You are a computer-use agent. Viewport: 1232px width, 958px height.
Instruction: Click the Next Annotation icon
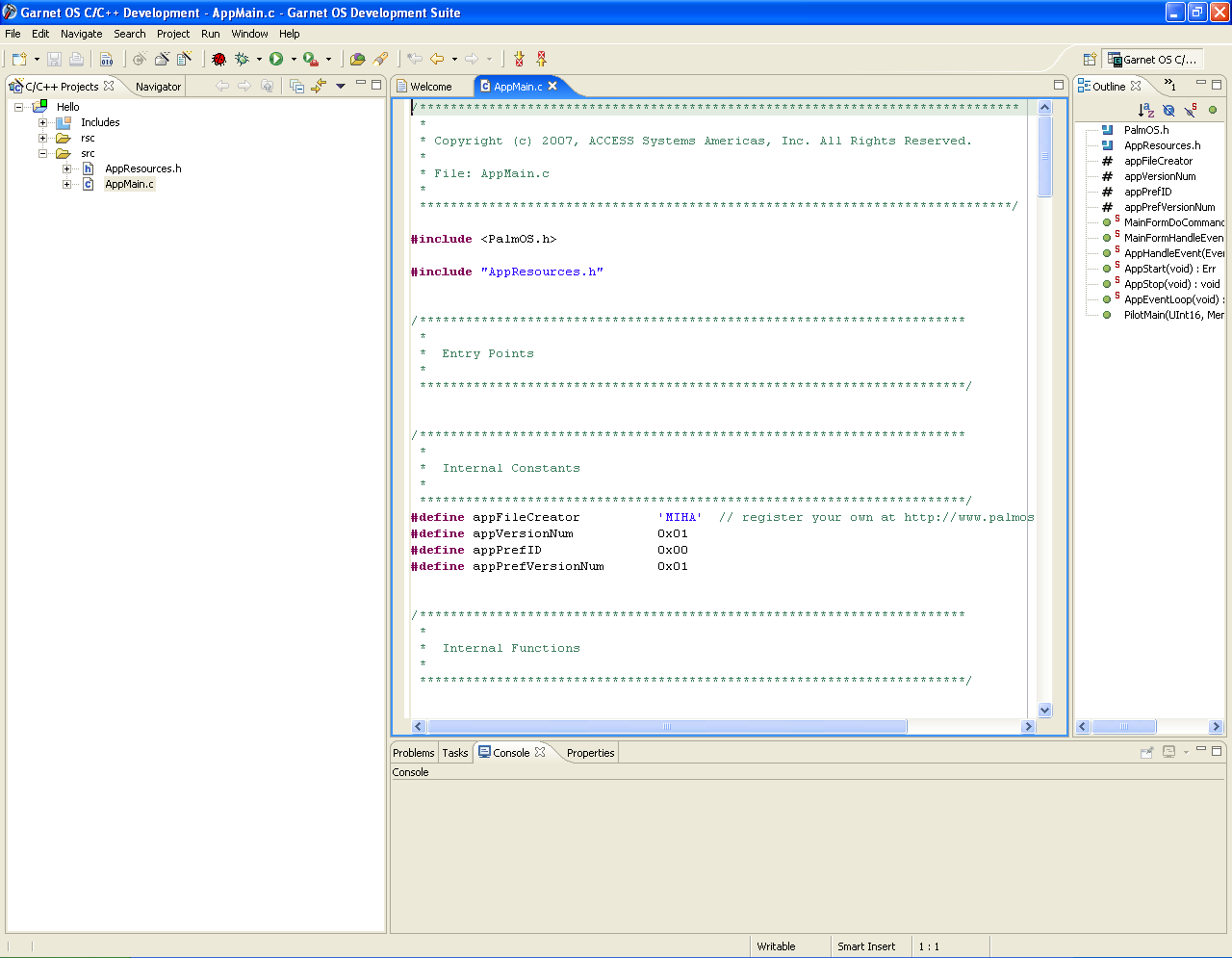[519, 59]
